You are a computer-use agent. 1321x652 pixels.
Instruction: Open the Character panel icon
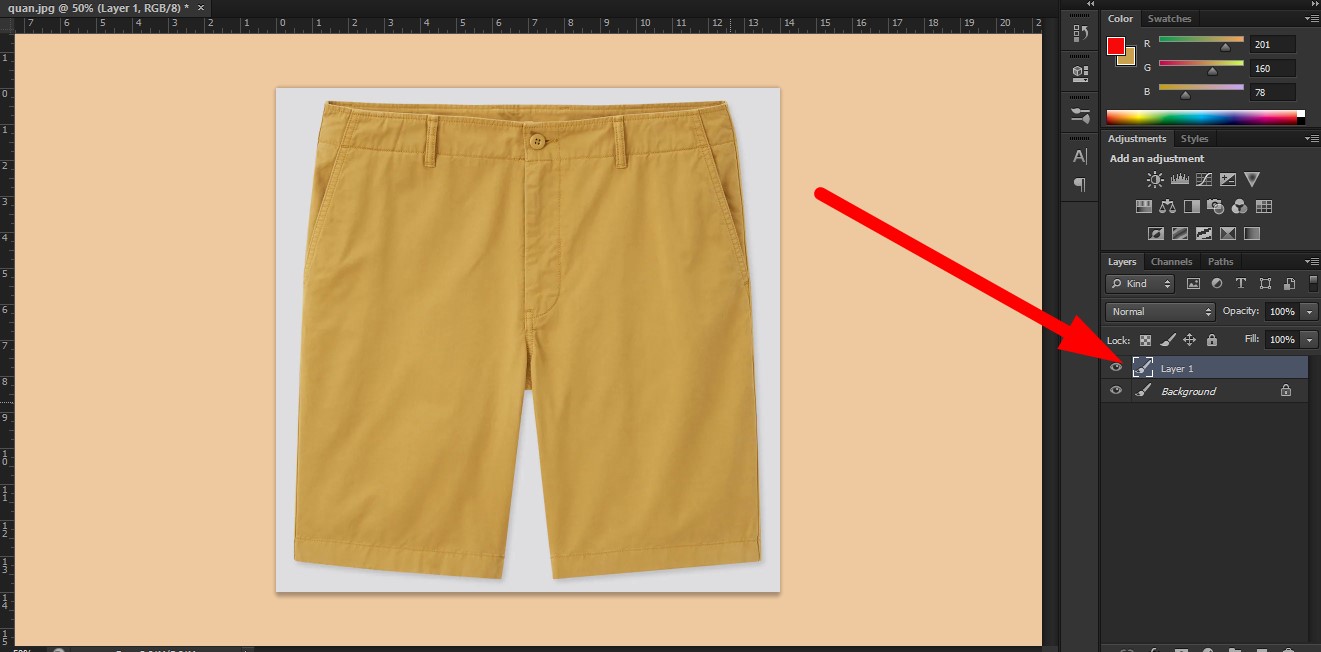[1080, 156]
